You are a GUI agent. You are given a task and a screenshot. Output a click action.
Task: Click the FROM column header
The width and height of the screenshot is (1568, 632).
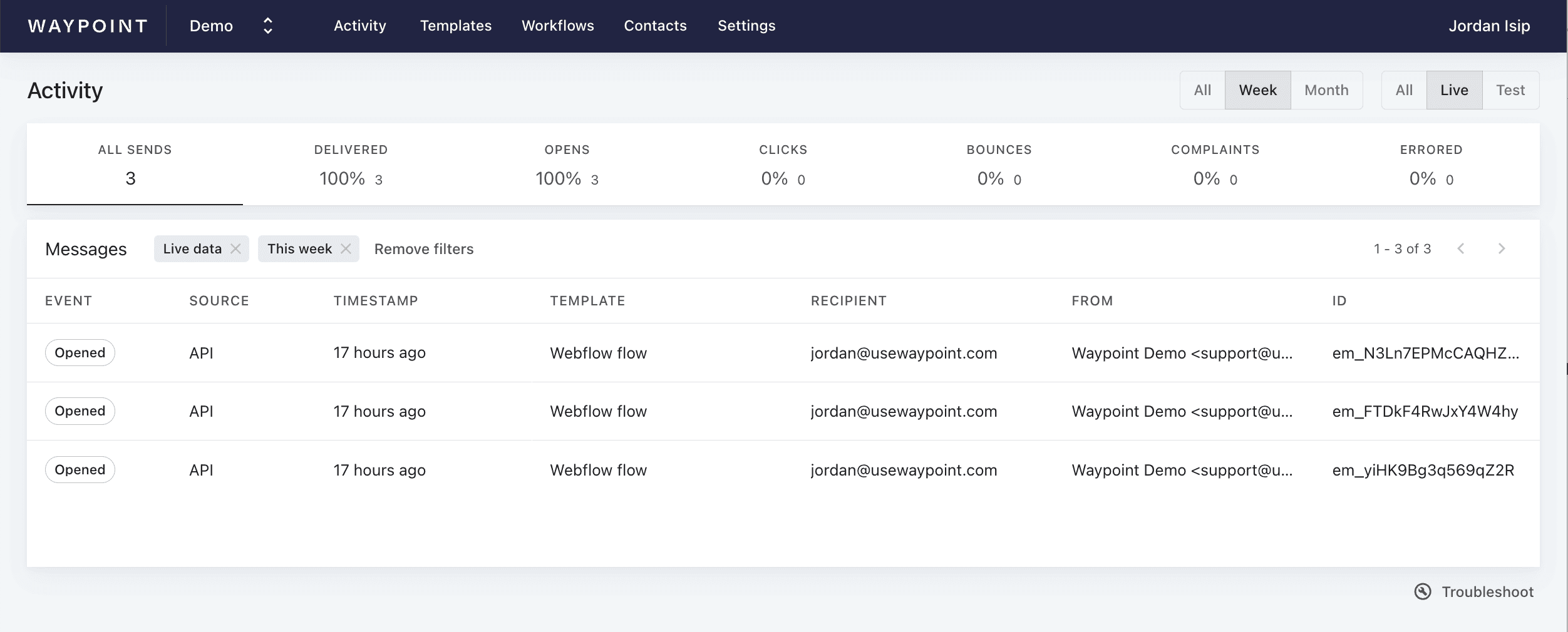pyautogui.click(x=1092, y=301)
